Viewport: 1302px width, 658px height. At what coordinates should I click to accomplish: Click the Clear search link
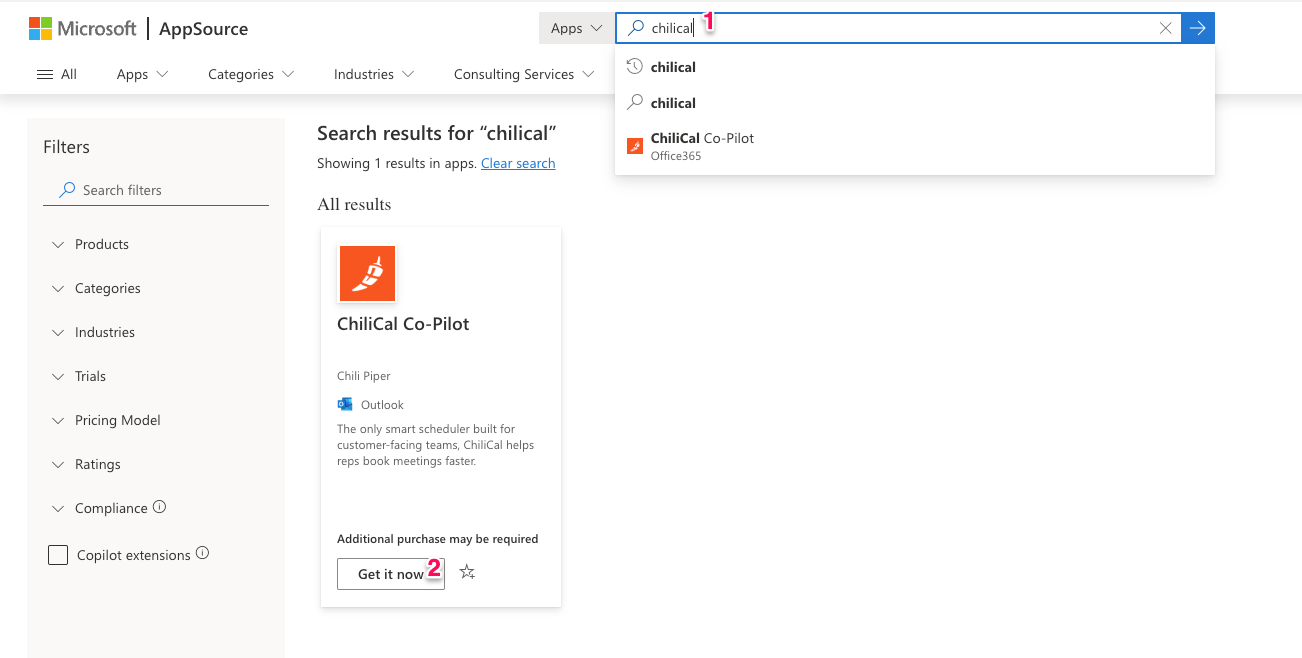[518, 163]
